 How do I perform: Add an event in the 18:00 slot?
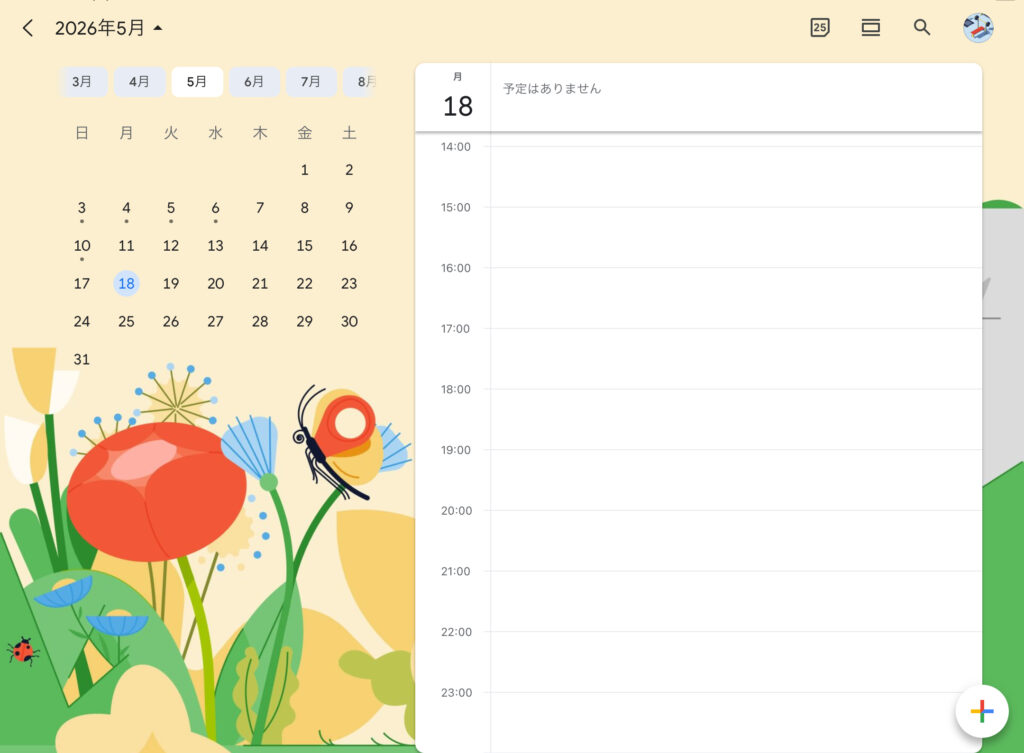tap(736, 419)
